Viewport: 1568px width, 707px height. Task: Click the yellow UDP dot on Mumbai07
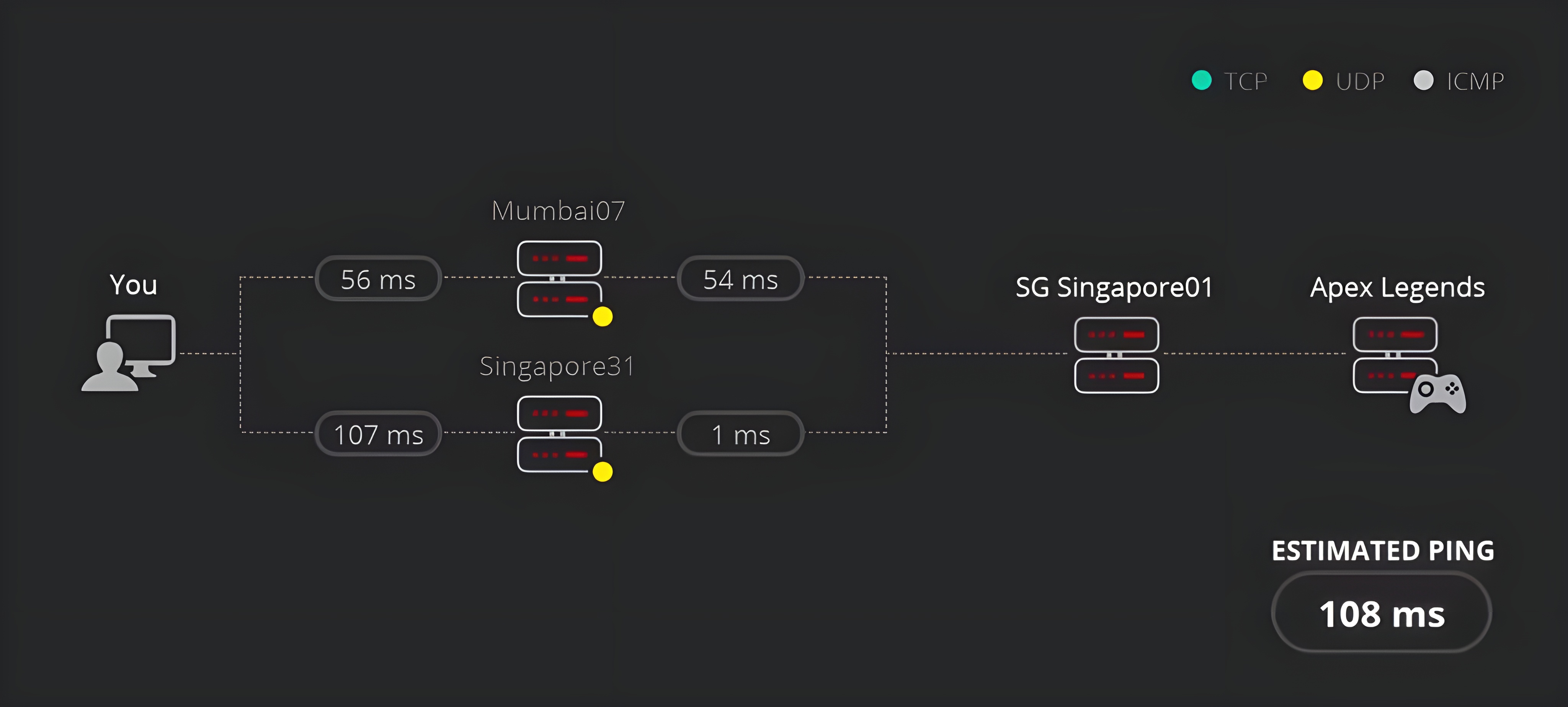[603, 316]
